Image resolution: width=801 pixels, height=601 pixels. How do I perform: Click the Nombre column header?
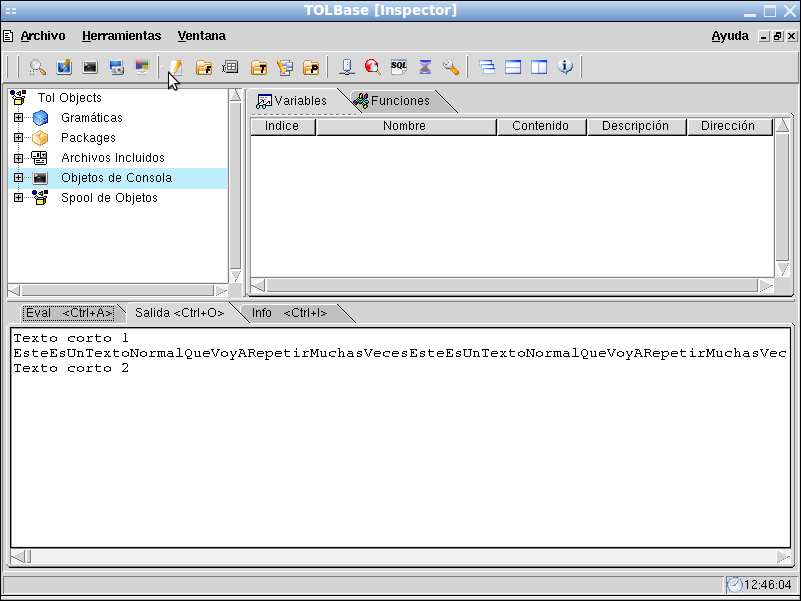(x=404, y=126)
